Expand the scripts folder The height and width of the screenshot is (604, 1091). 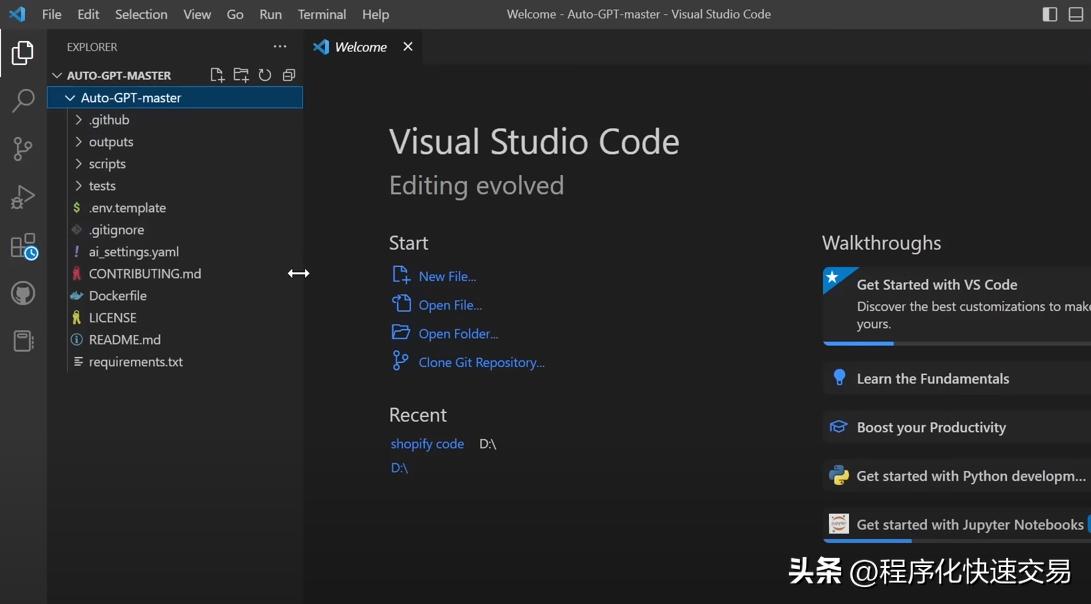(106, 164)
